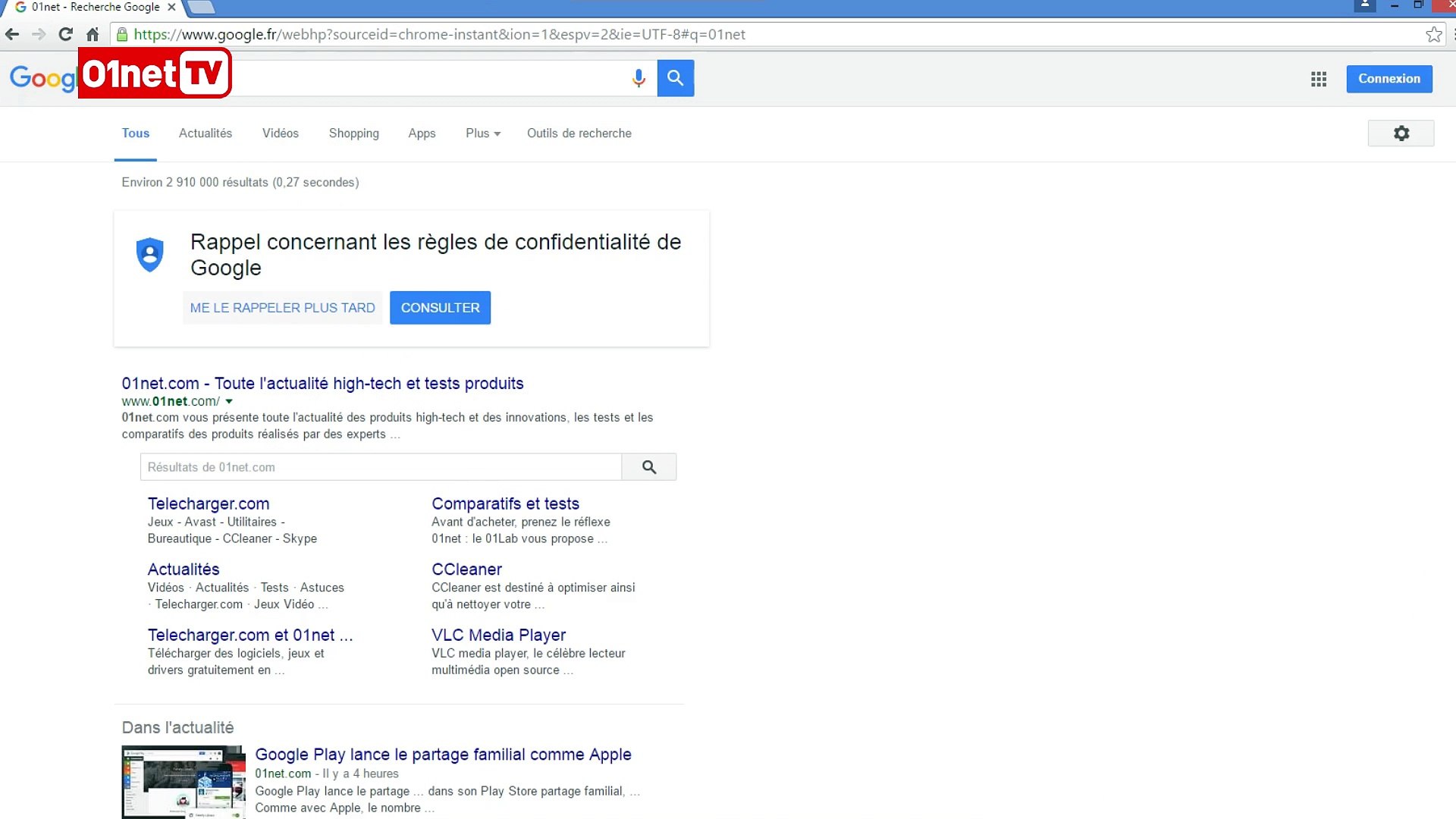Screen dimensions: 1456x819
Task: Bookmark this page with the star icon
Action: pos(1432,34)
